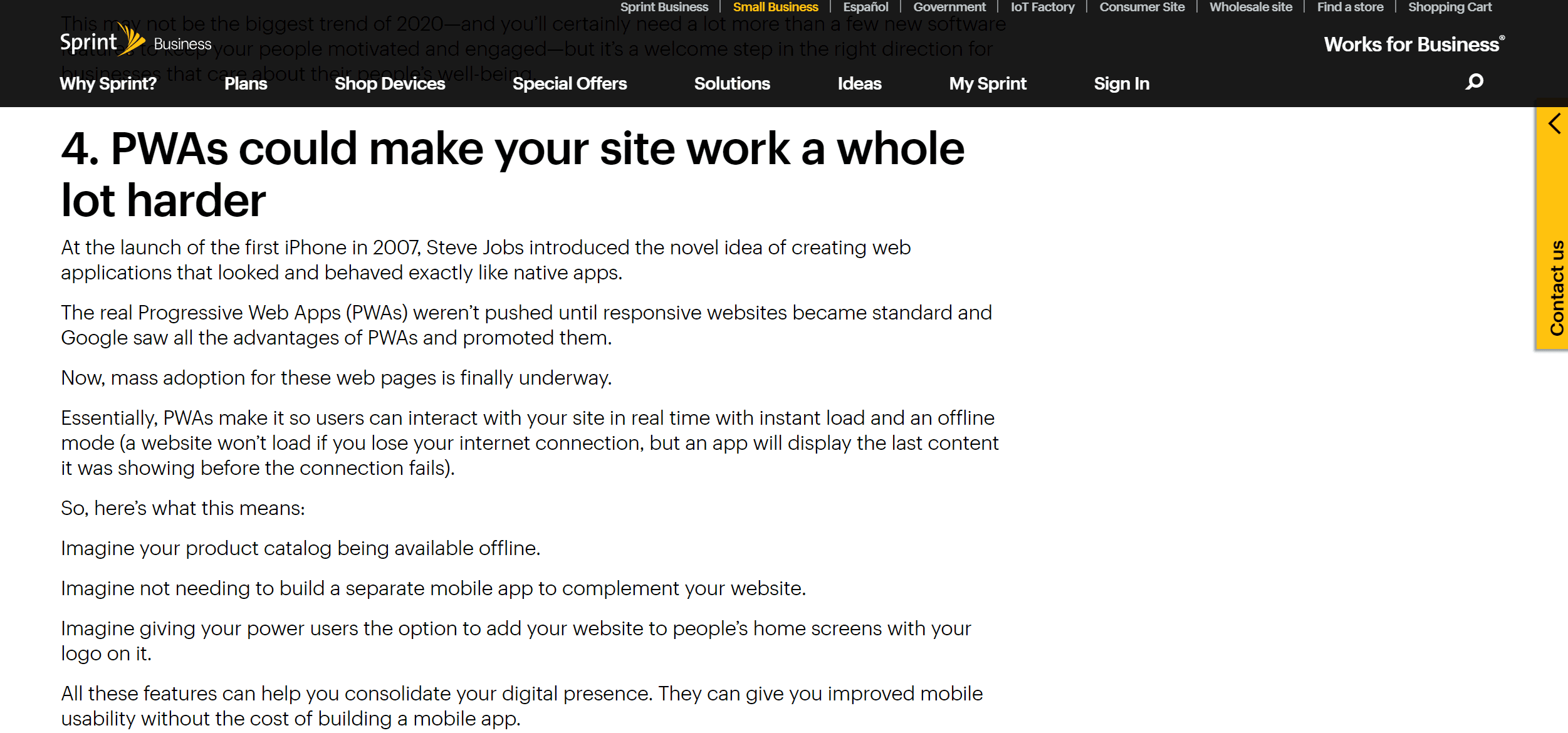The height and width of the screenshot is (733, 1568).
Task: Open My Sprint in navigation
Action: pos(988,83)
